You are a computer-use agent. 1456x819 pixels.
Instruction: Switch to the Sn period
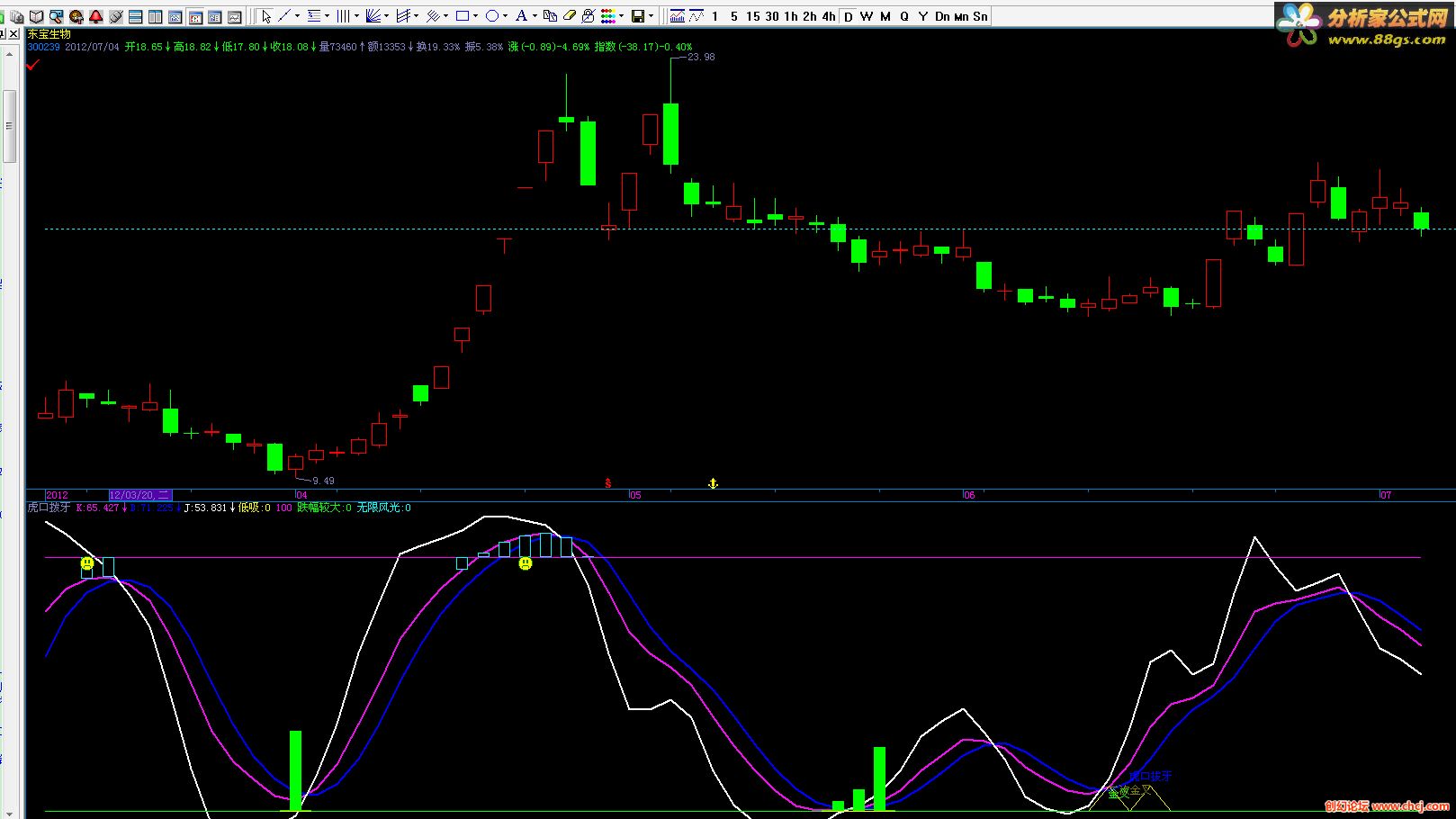pyautogui.click(x=980, y=16)
